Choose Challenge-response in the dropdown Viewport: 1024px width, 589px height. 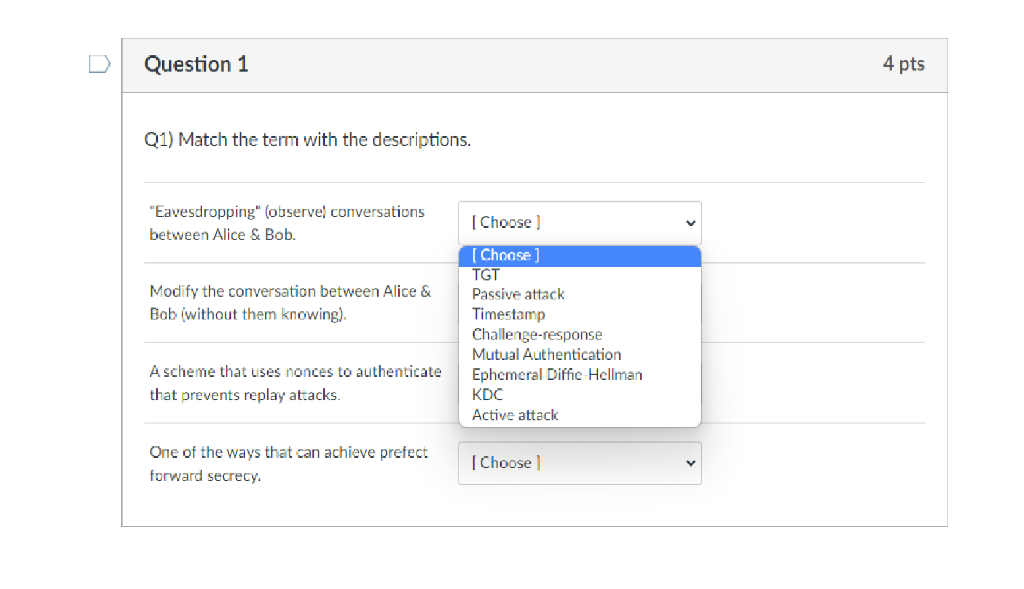(x=580, y=335)
